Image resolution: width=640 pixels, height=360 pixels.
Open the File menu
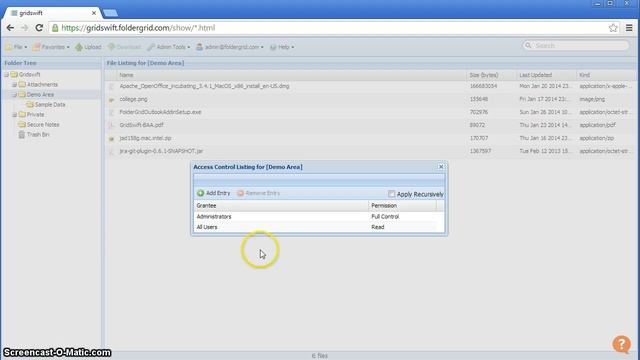click(x=16, y=47)
